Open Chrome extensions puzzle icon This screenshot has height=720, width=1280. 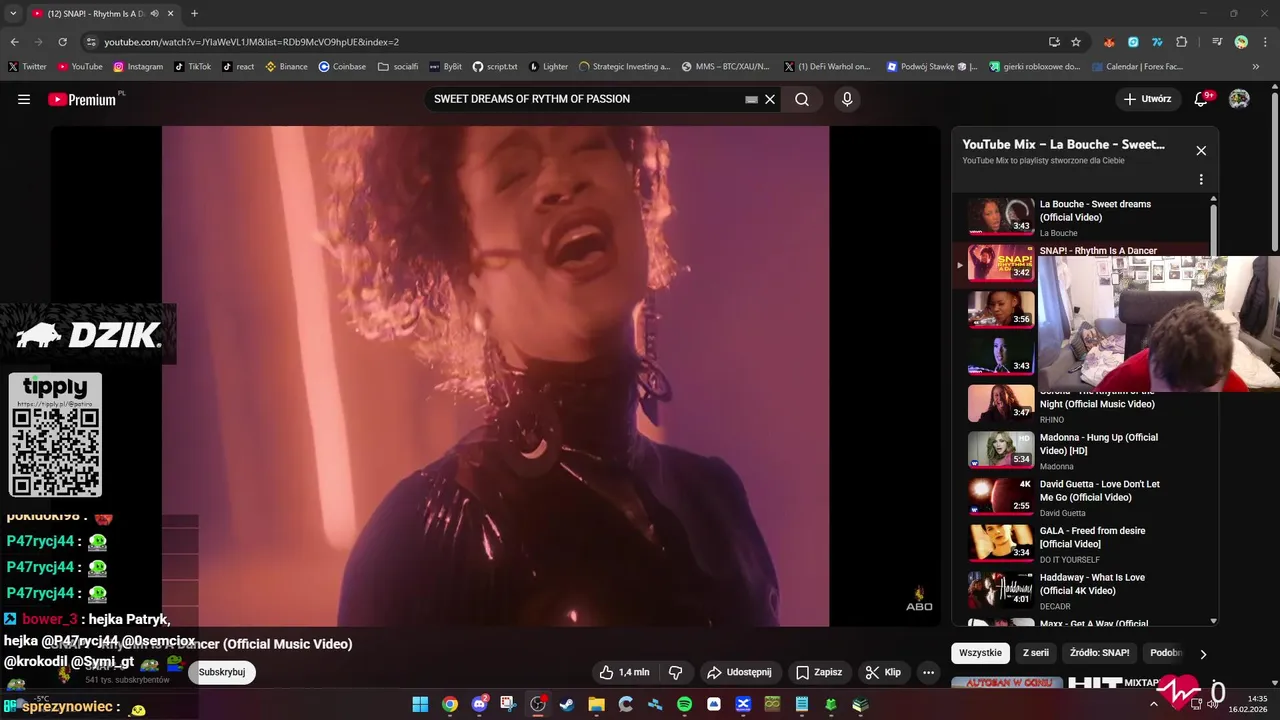(x=1181, y=42)
